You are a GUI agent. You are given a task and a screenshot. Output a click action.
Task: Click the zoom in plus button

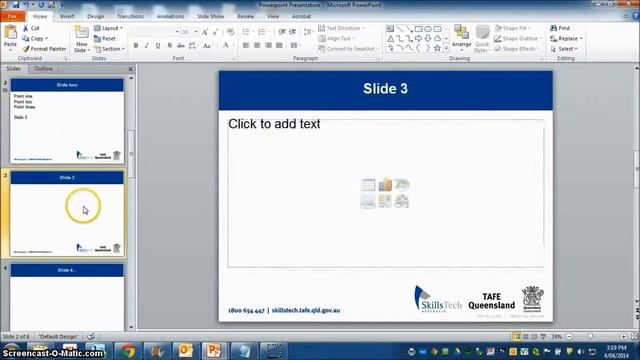[623, 336]
